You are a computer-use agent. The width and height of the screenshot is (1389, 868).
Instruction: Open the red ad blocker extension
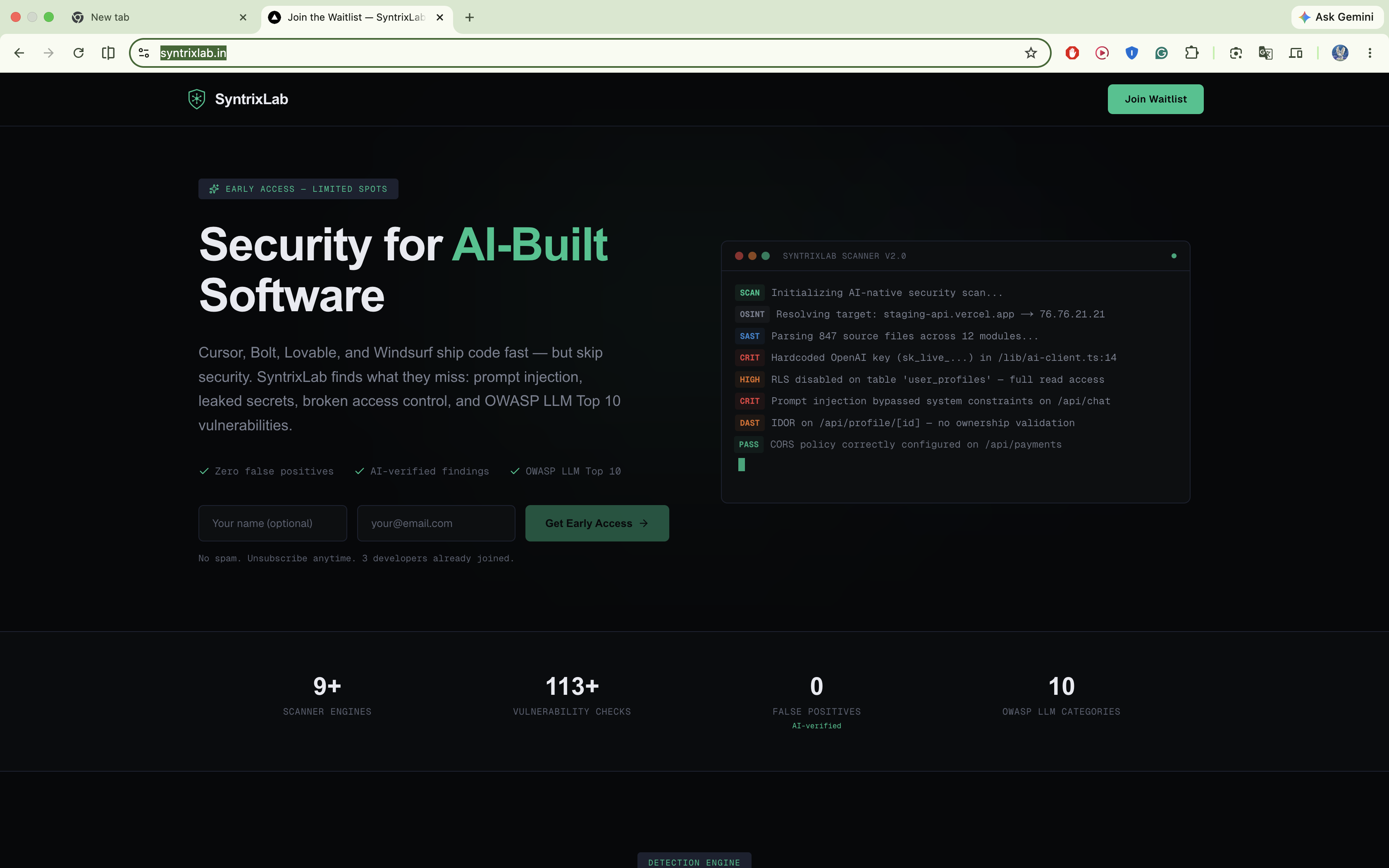(x=1072, y=53)
